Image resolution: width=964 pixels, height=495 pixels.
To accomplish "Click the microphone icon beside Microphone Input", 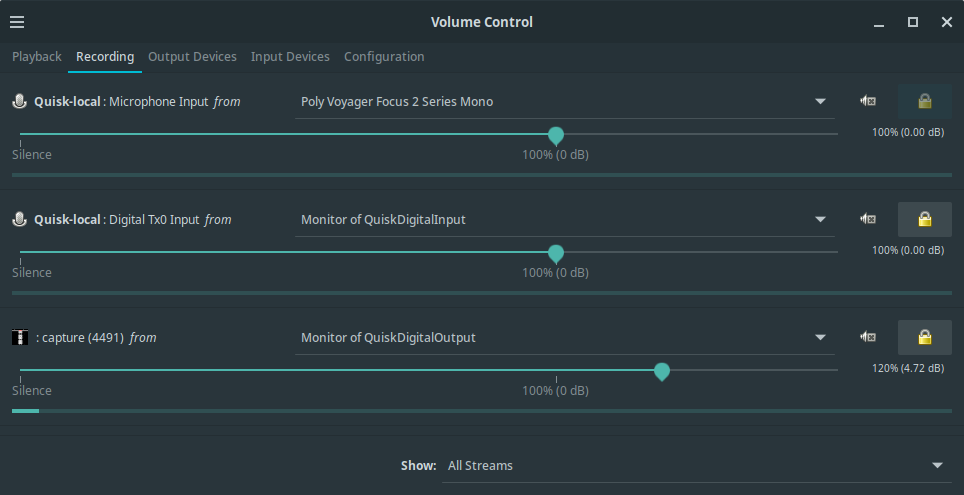I will pos(20,101).
